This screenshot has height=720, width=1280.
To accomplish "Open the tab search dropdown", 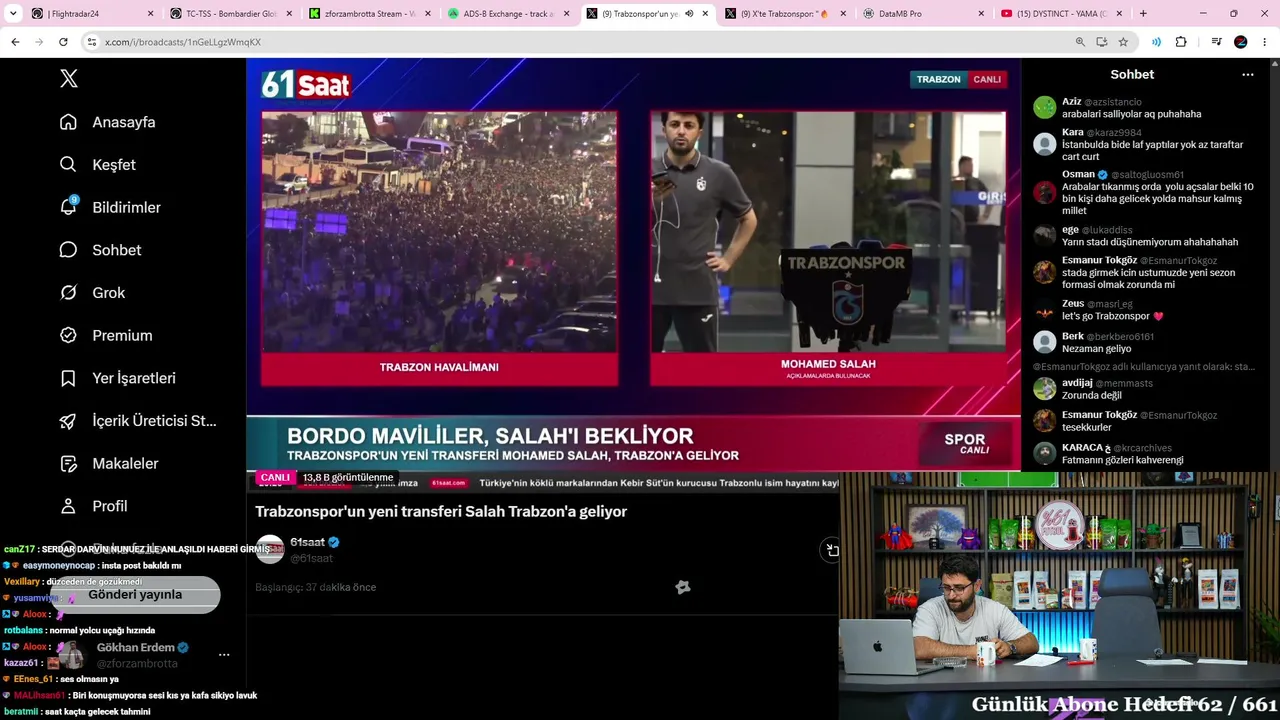I will (13, 14).
